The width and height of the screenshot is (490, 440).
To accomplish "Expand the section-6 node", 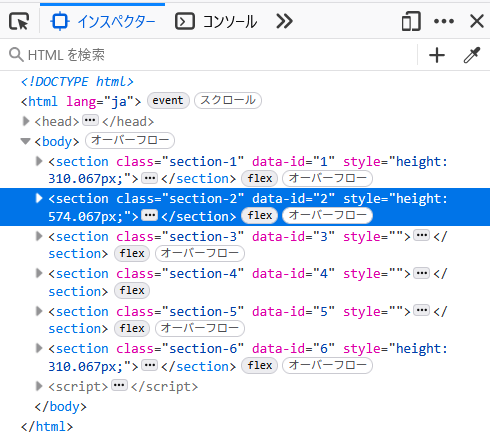I will point(39,348).
